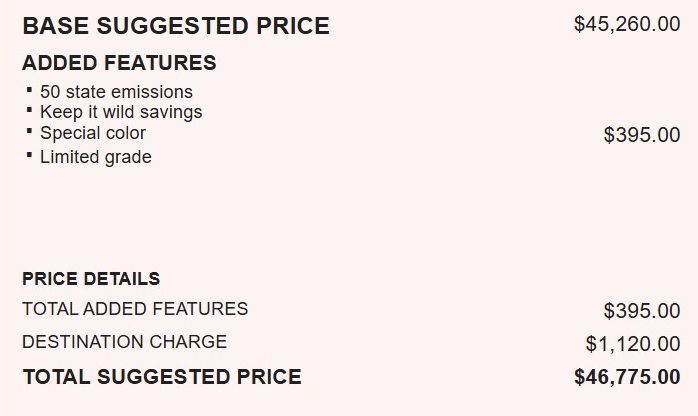Select the Special color feature text
This screenshot has height=416, width=698.
pyautogui.click(x=93, y=133)
